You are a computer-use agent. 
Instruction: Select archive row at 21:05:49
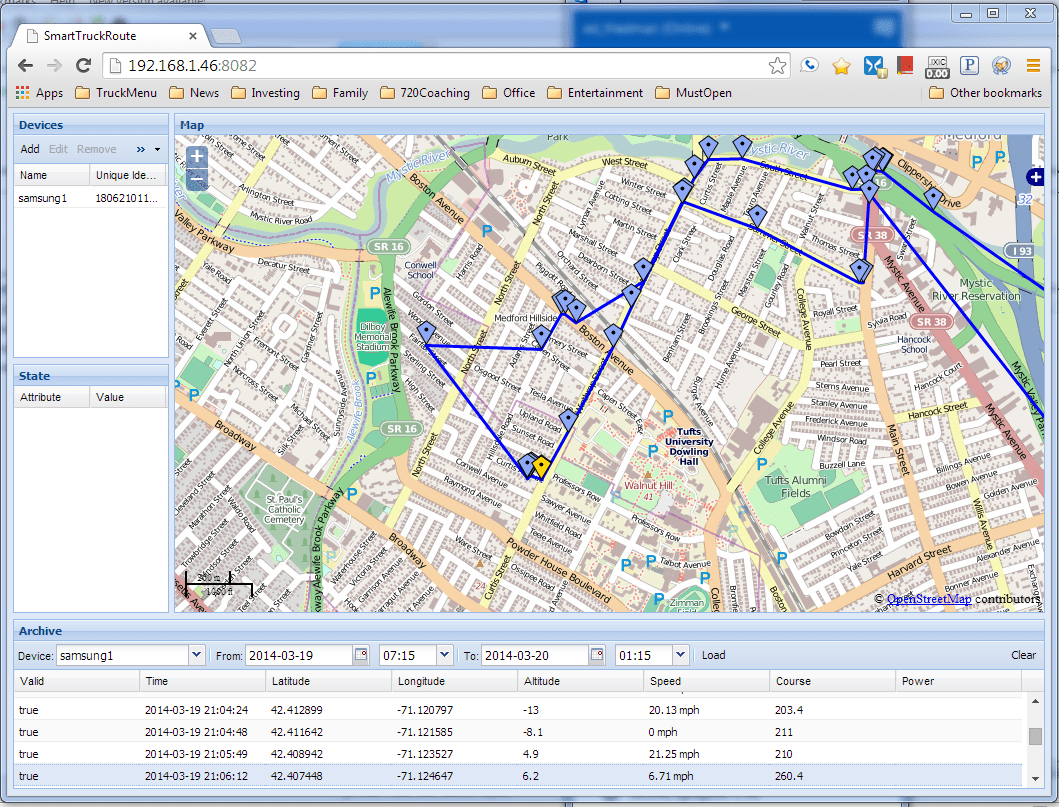pos(518,754)
